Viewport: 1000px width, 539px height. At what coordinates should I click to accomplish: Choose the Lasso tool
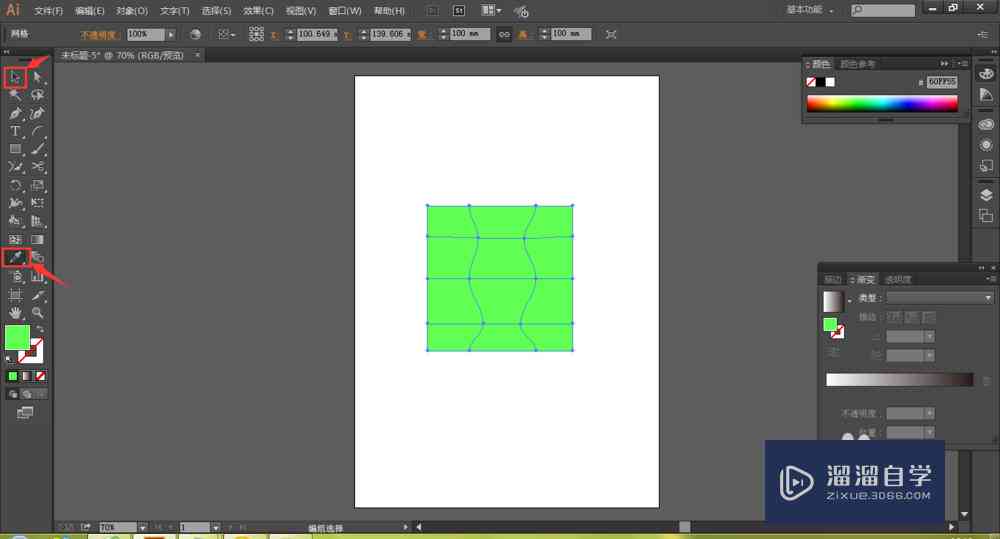[37, 96]
